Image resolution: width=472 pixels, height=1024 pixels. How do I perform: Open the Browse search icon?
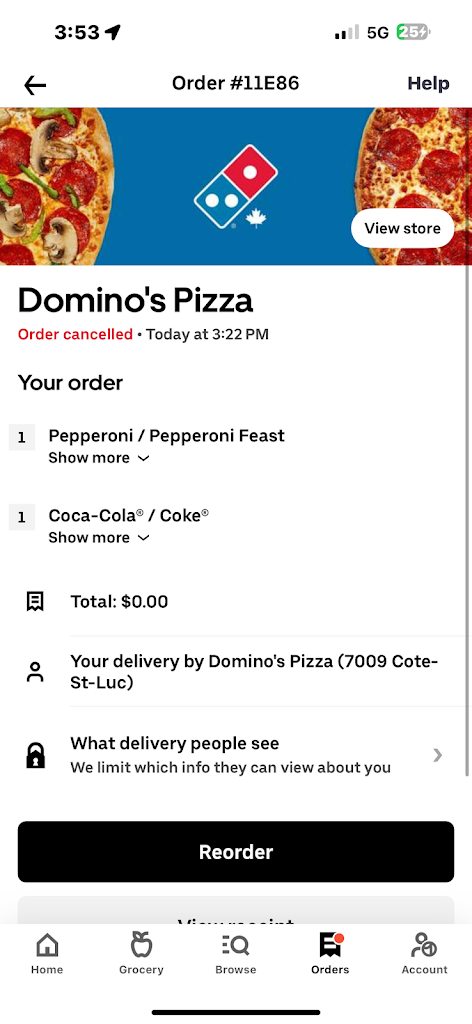(x=236, y=944)
